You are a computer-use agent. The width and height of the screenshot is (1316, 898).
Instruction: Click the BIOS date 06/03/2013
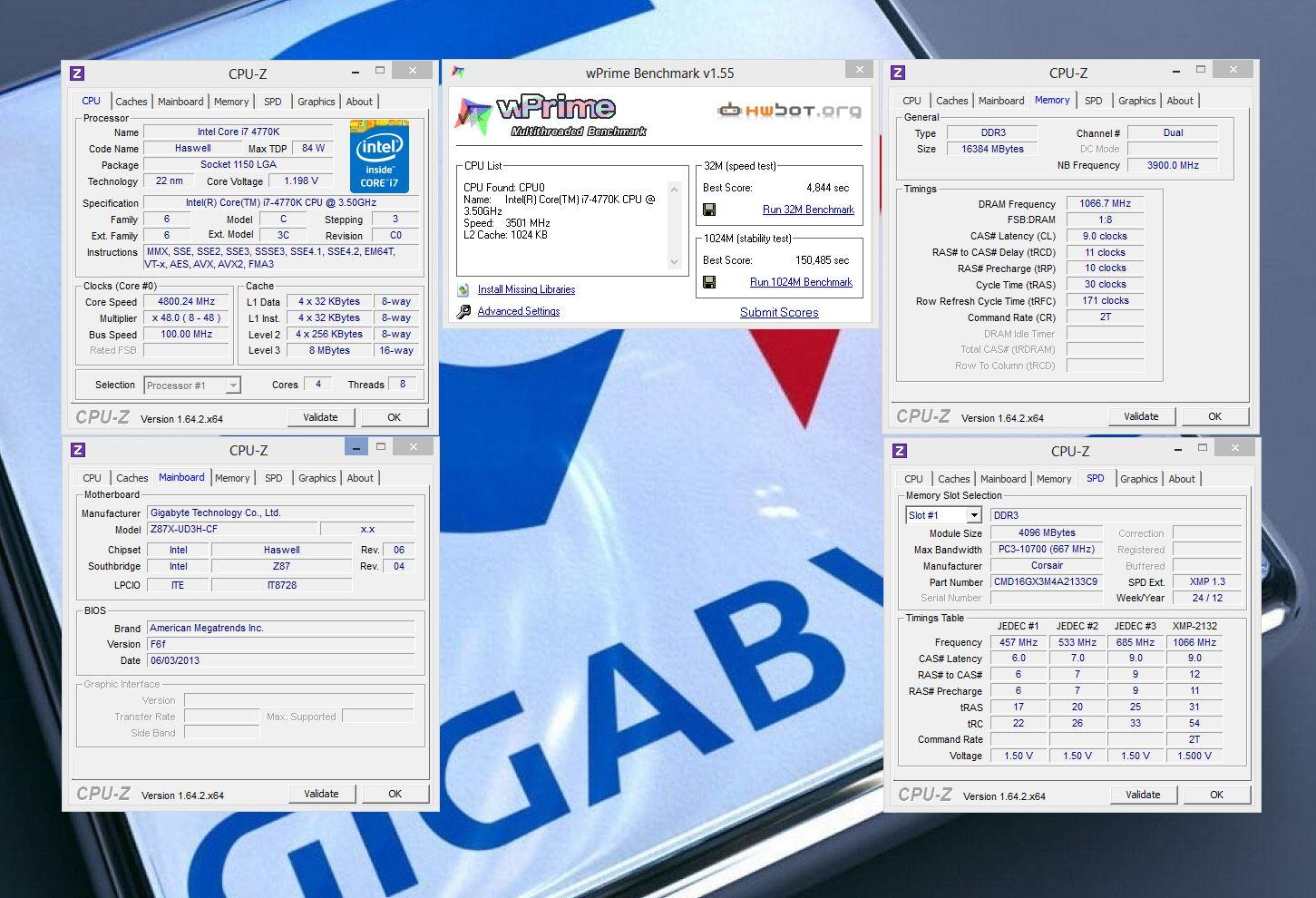[x=280, y=660]
